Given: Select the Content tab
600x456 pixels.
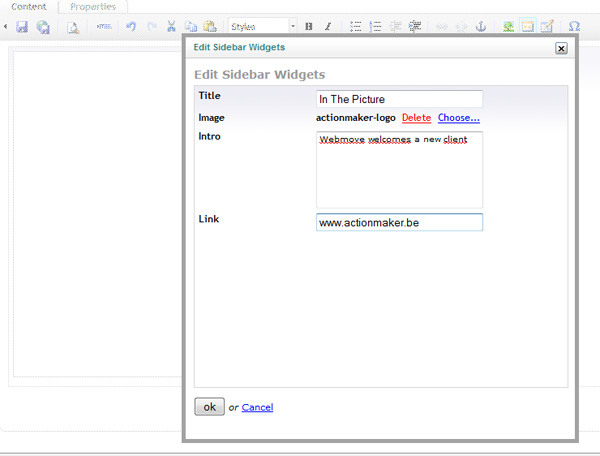Looking at the screenshot, I should (29, 7).
